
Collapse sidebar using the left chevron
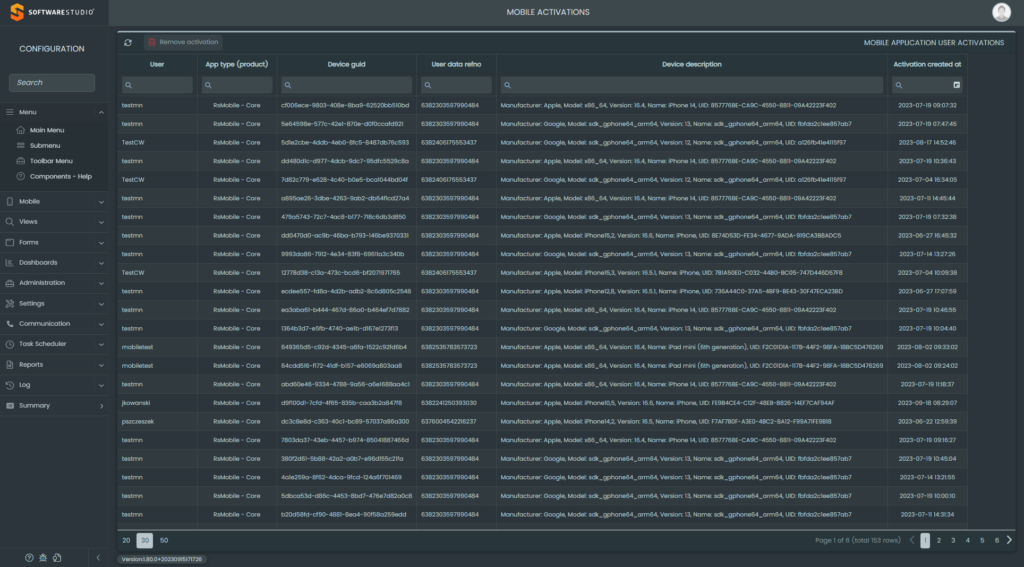coord(98,557)
